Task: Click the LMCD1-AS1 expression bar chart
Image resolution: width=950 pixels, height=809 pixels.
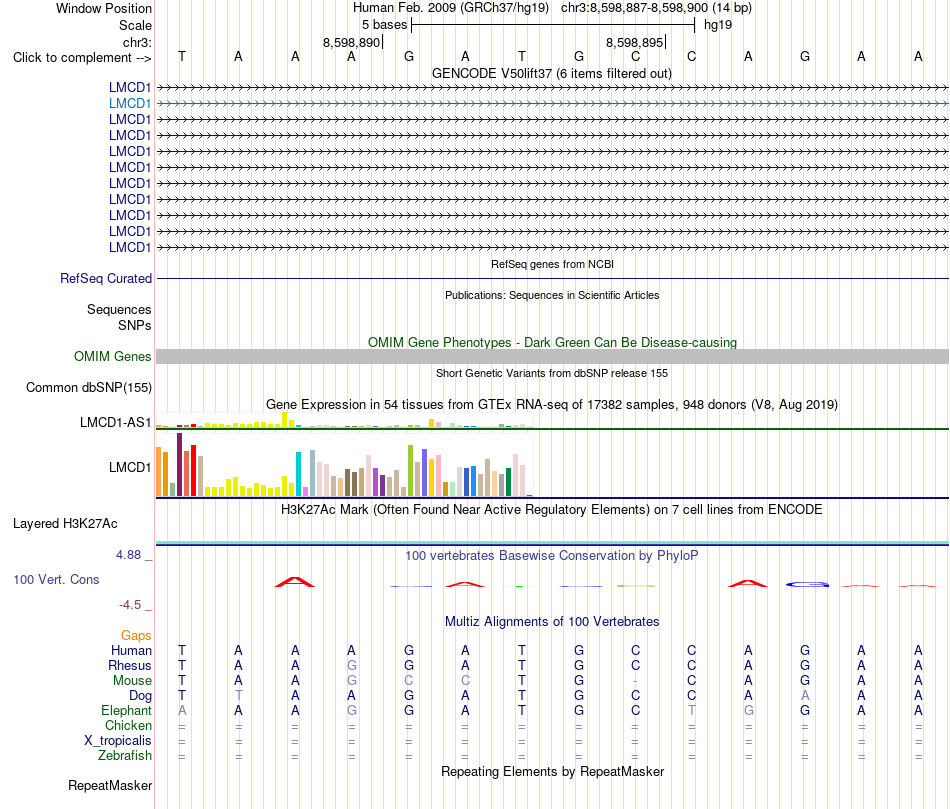Action: (x=344, y=421)
